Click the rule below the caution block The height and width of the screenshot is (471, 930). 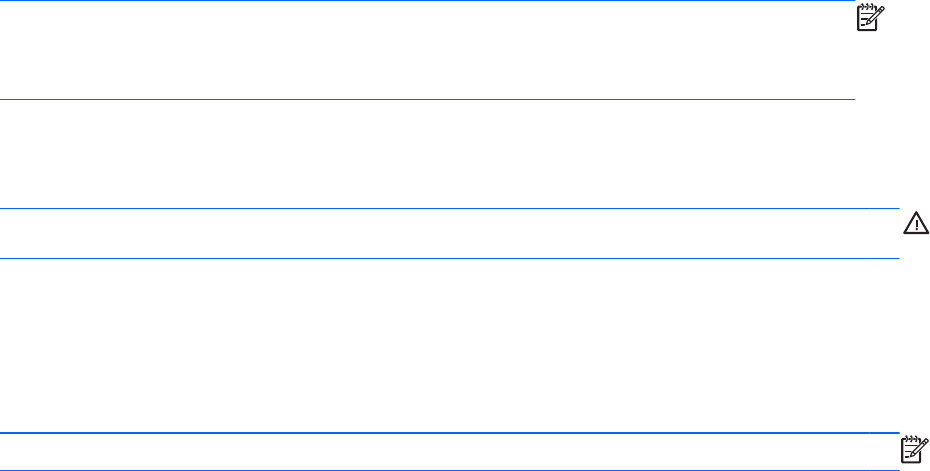tap(449, 259)
